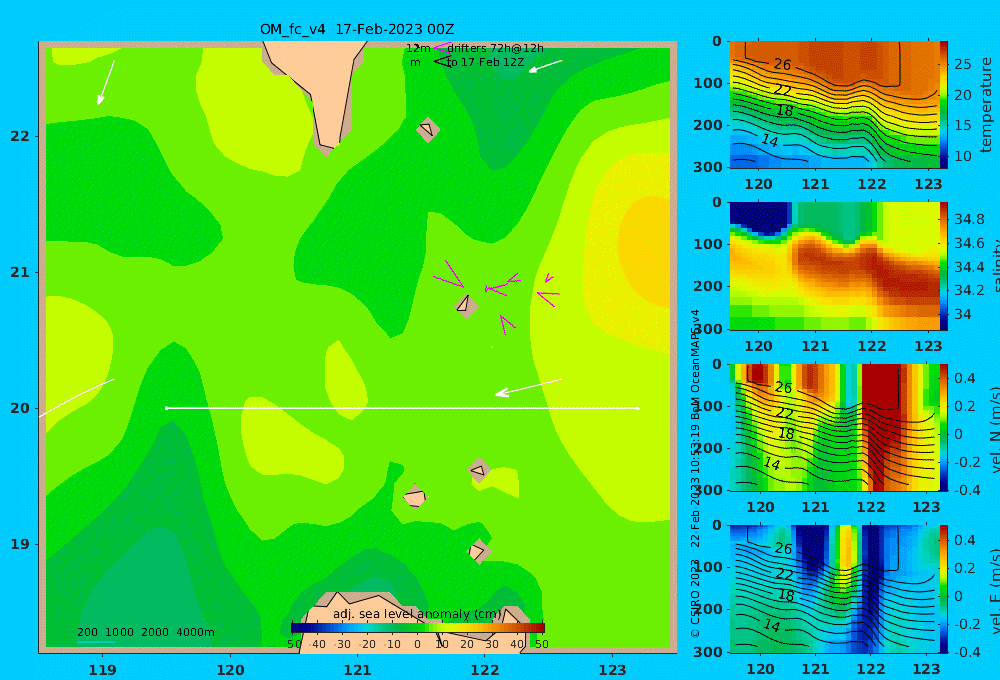
Task: Click the sea level anomaly colorbar
Action: click(x=418, y=628)
